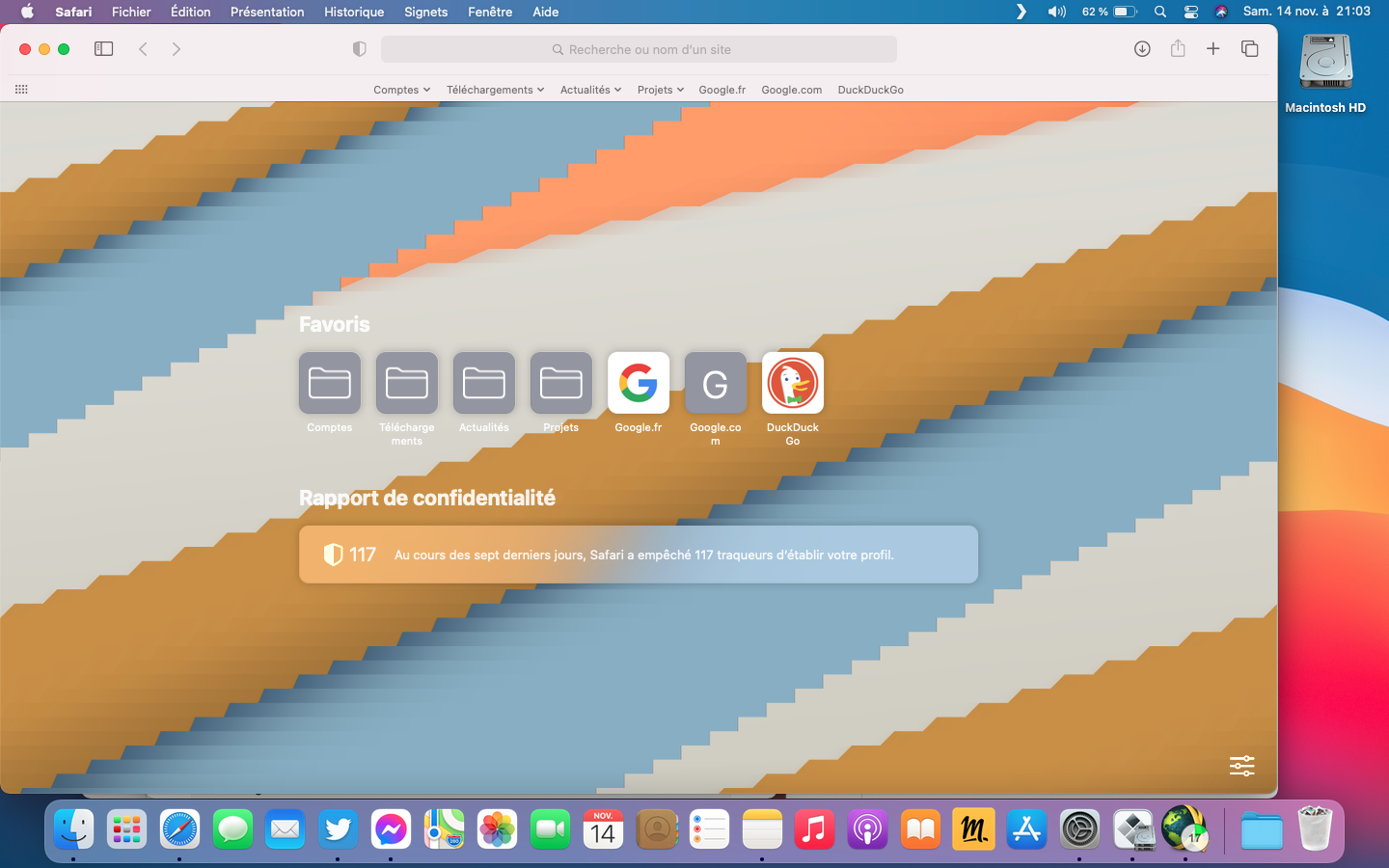Open the Historique menu
This screenshot has width=1389, height=868.
tap(354, 12)
